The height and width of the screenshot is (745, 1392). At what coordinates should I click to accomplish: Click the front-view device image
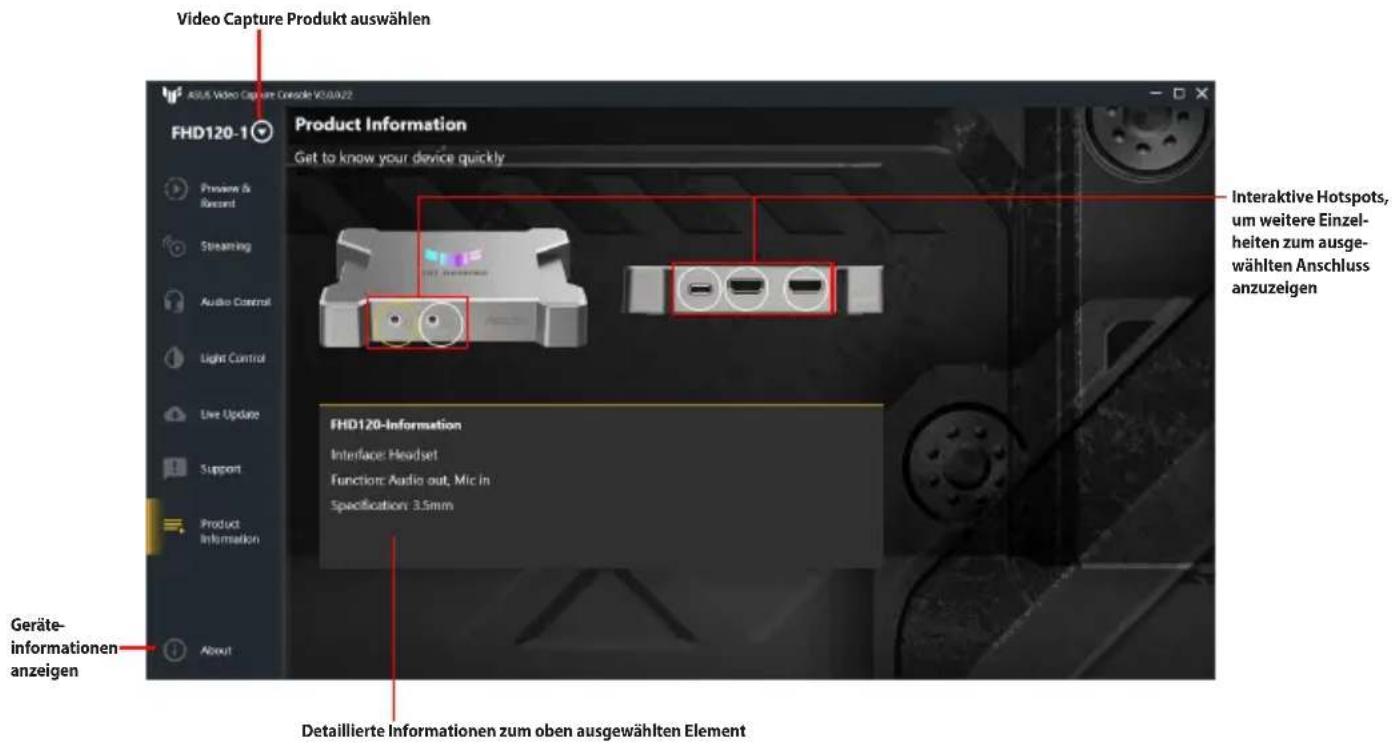(454, 287)
